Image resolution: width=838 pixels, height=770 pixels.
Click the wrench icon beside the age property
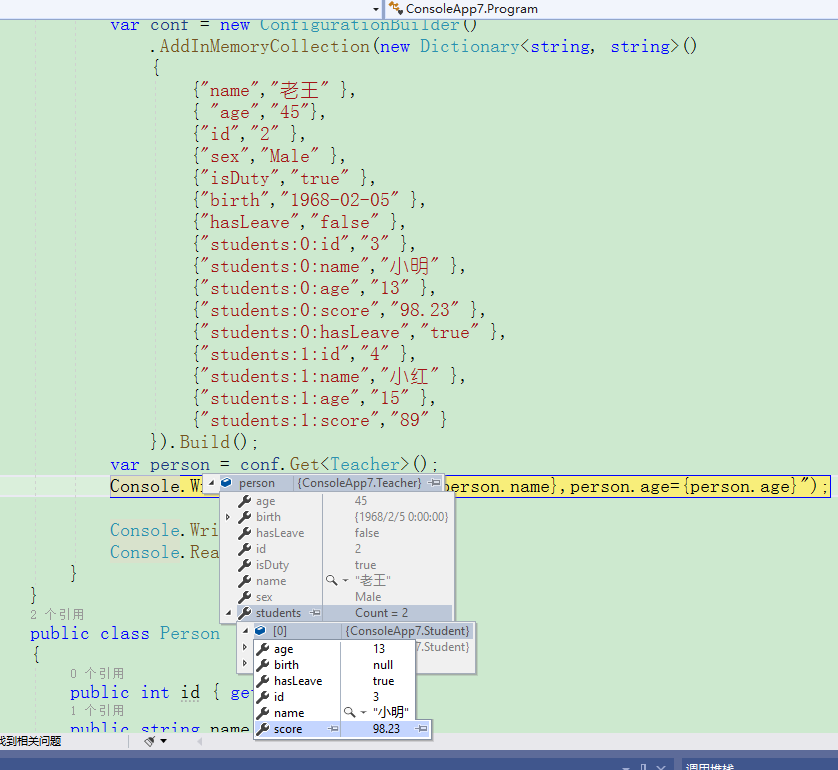(246, 501)
